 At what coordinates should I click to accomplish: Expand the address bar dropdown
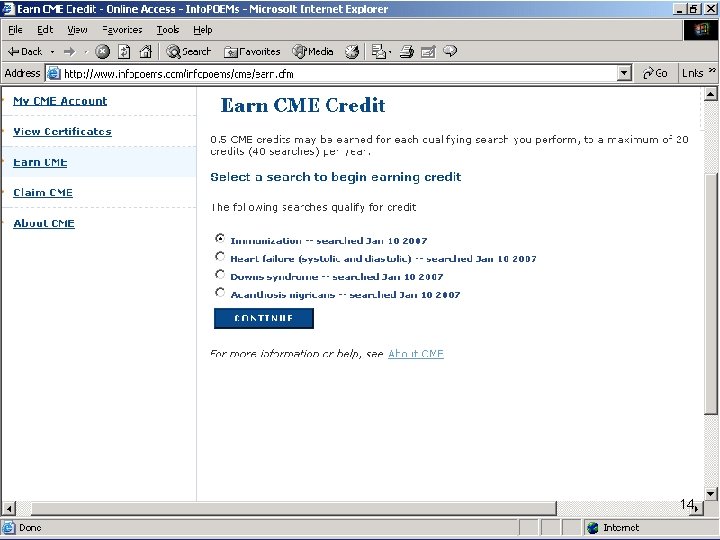[624, 73]
